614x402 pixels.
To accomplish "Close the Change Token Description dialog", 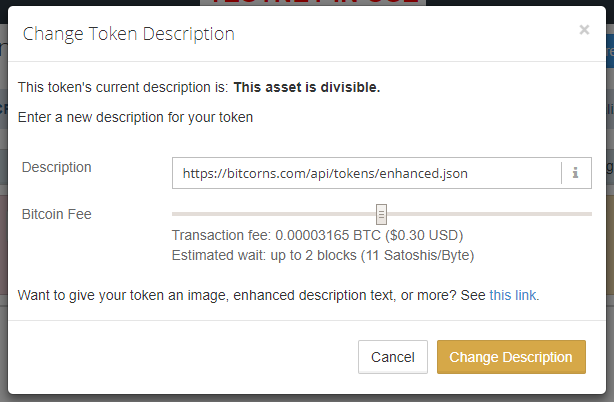I will (584, 30).
